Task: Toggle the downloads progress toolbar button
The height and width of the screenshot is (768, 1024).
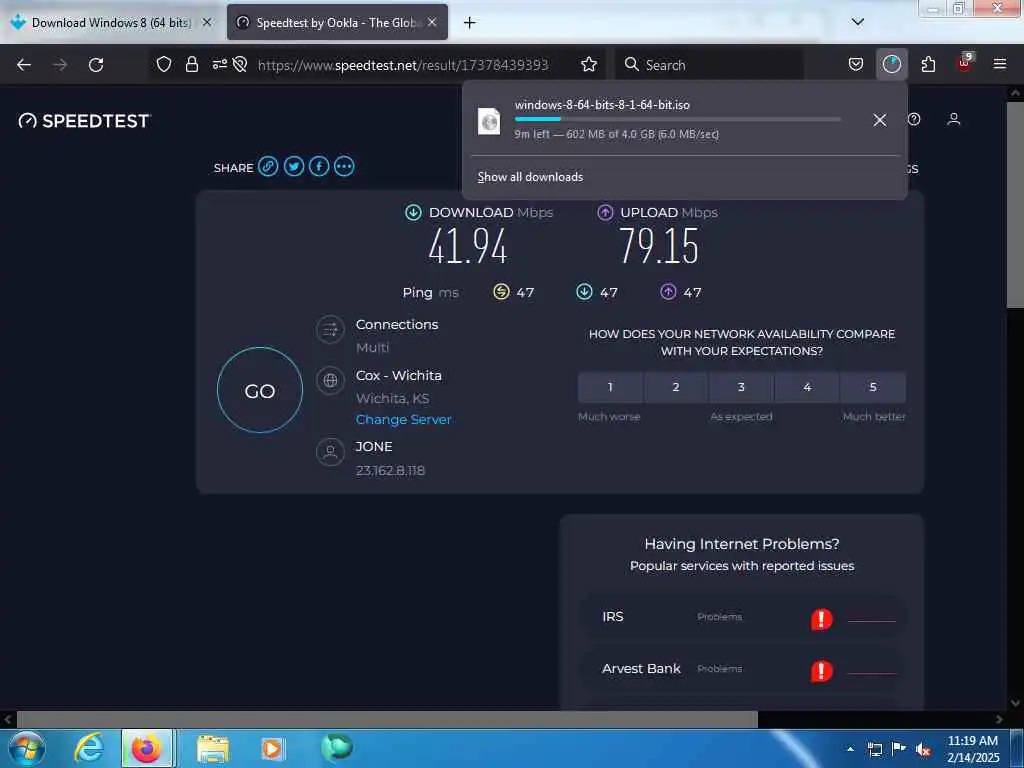Action: (x=891, y=64)
